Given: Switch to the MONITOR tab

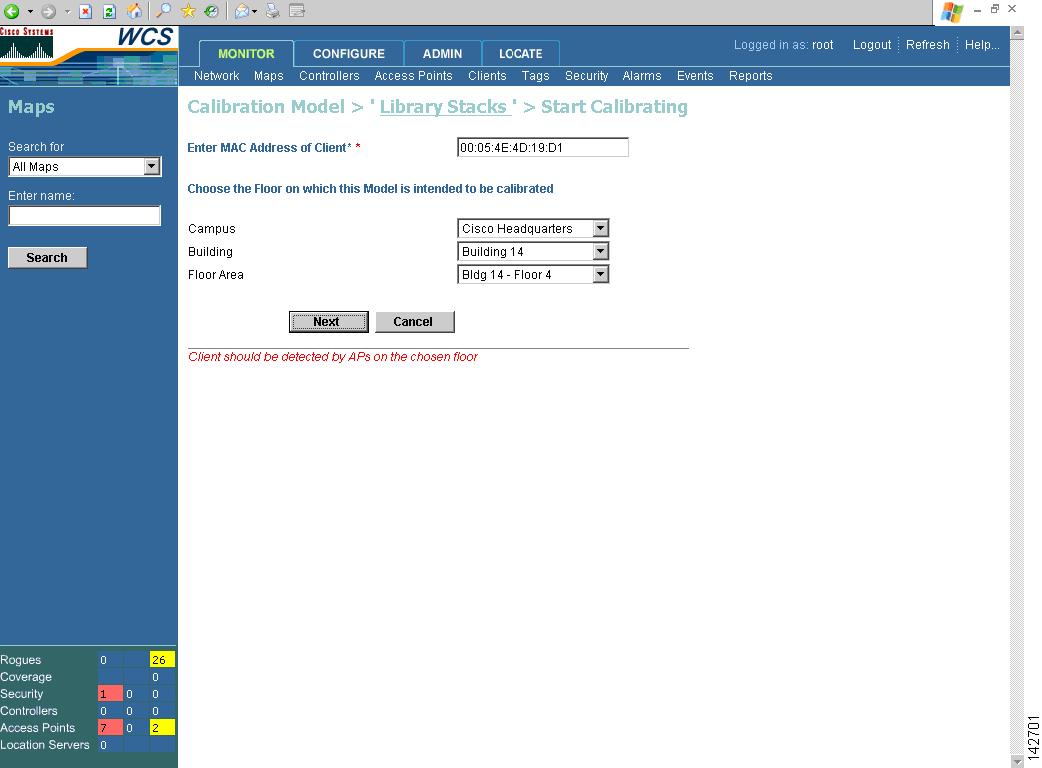Looking at the screenshot, I should click(x=246, y=54).
